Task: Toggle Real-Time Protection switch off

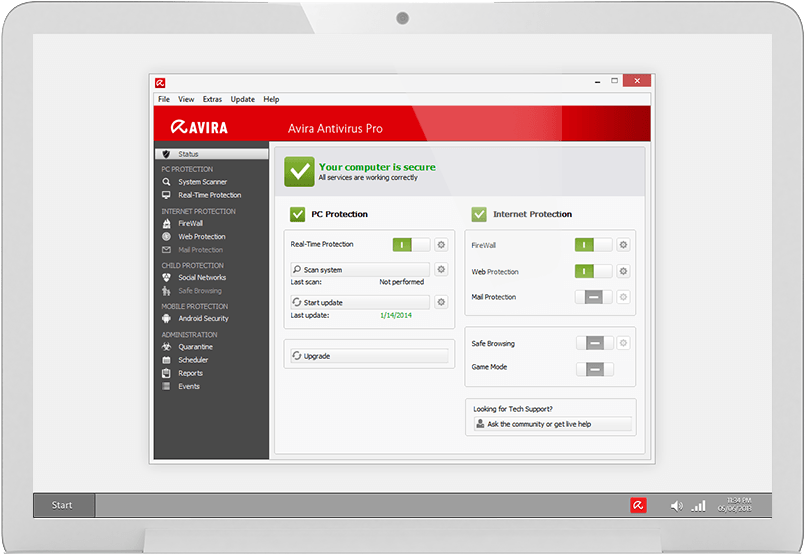Action: click(411, 244)
